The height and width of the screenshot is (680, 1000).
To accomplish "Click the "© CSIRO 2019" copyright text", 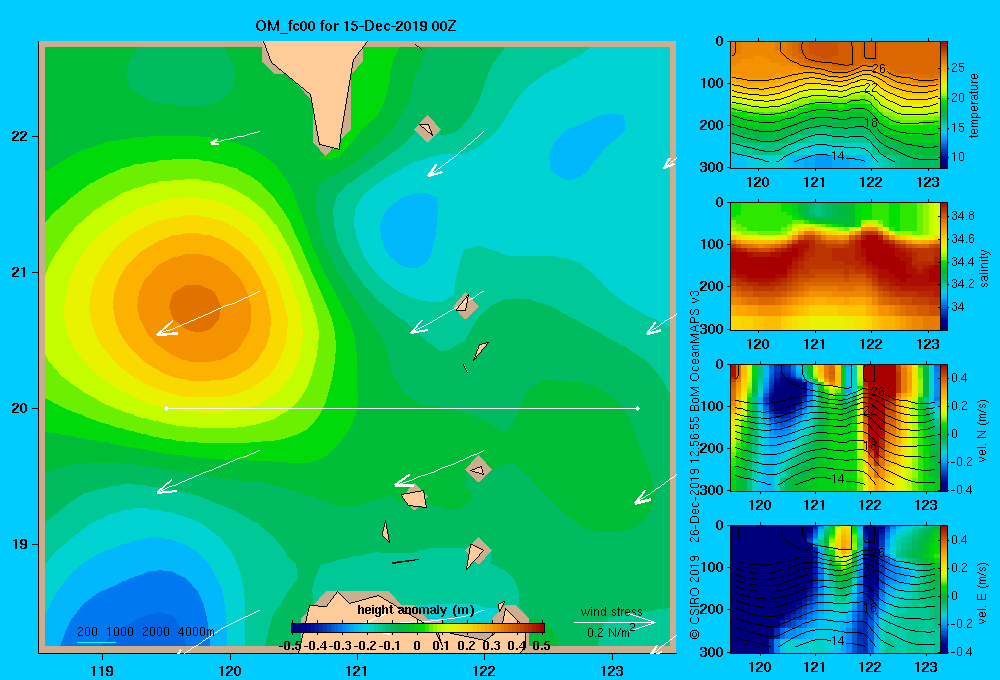I will point(695,597).
